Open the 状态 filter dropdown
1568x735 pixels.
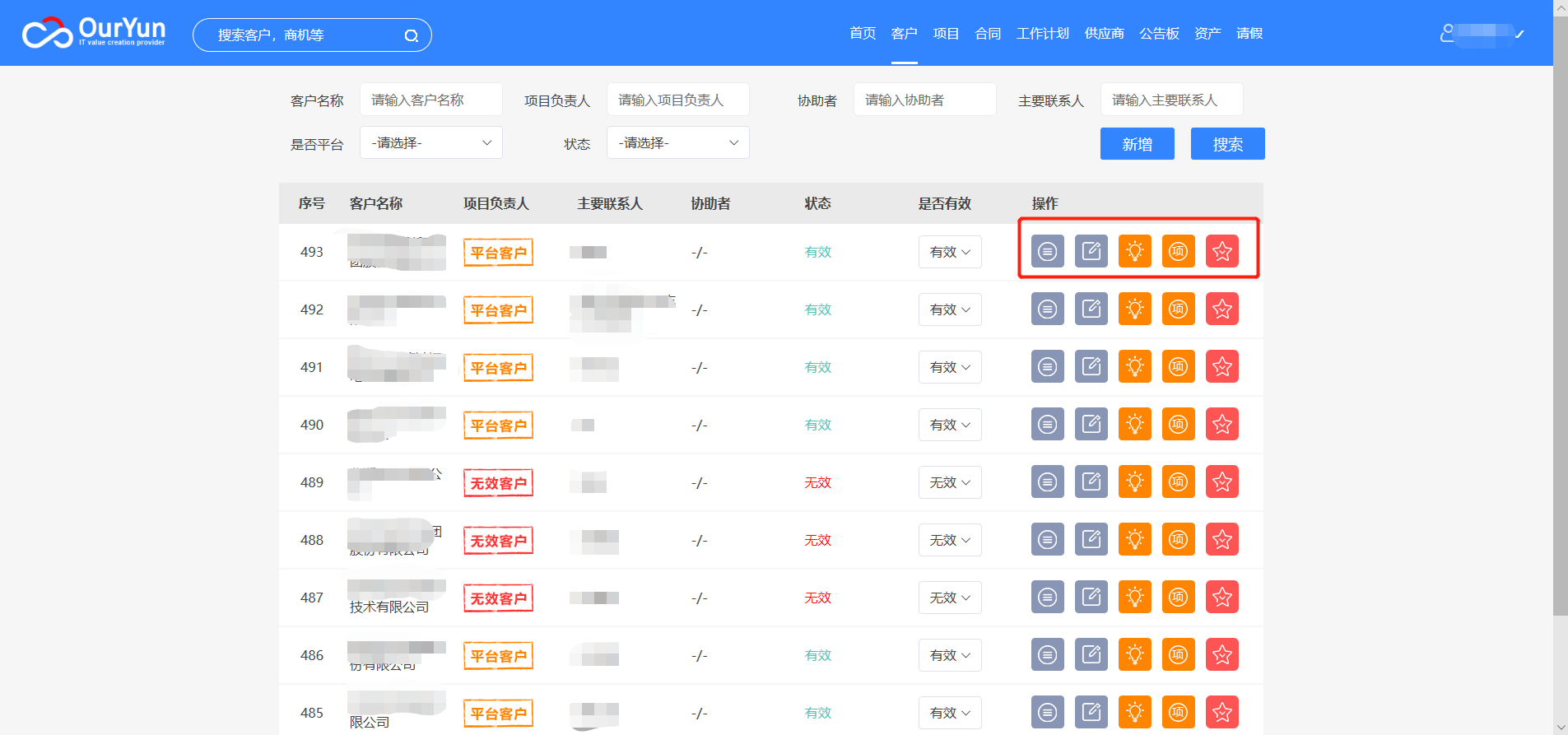point(678,143)
